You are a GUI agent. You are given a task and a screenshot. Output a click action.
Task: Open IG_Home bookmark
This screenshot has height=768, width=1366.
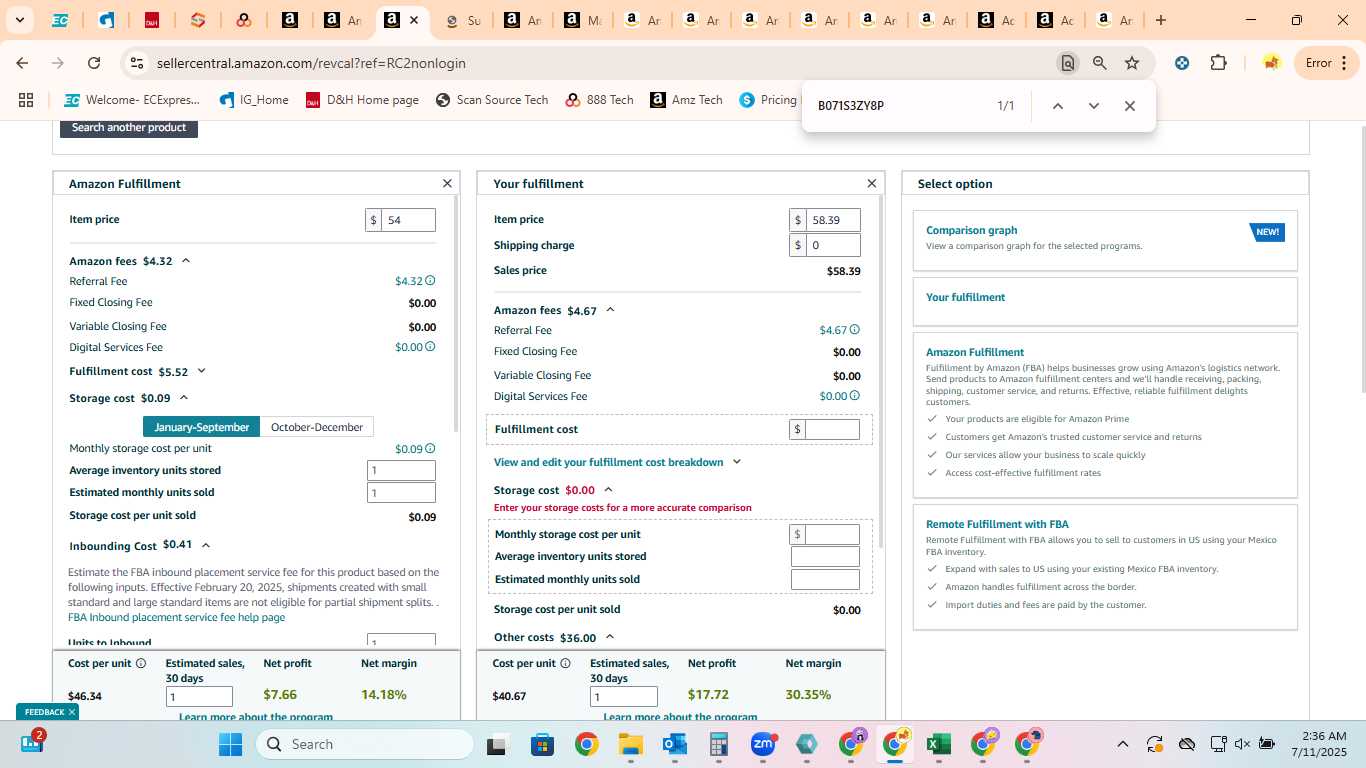(x=254, y=100)
